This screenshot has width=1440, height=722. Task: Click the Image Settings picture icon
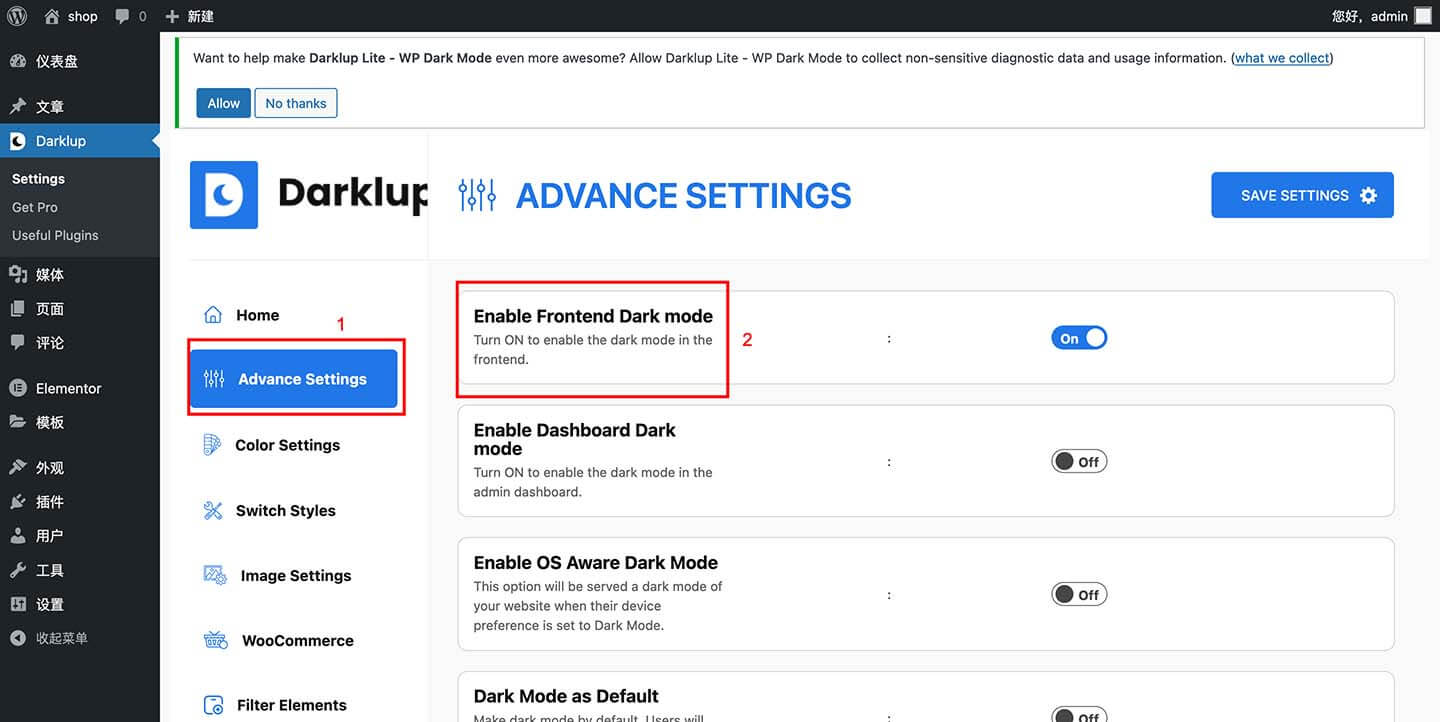[215, 575]
